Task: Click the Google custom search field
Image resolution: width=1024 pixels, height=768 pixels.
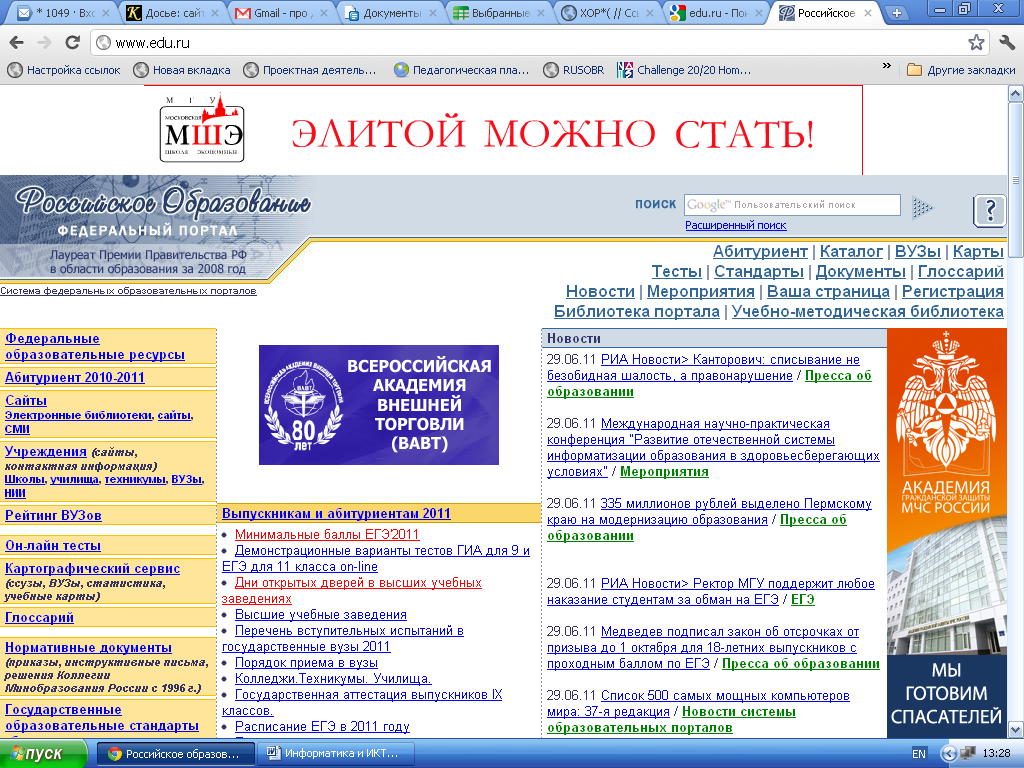Action: click(792, 205)
